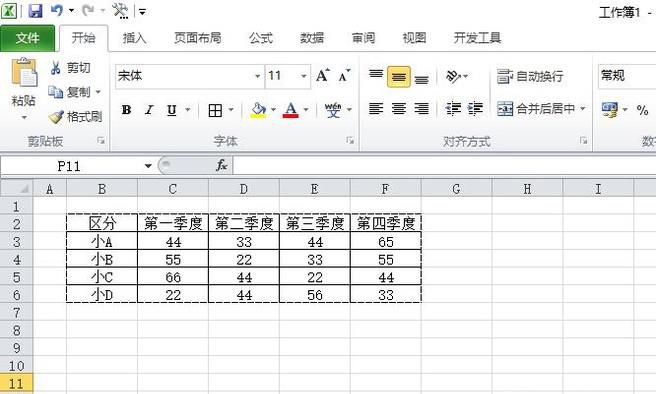The height and width of the screenshot is (394, 656).
Task: Switch to the 视图 (View) tab
Action: [414, 38]
